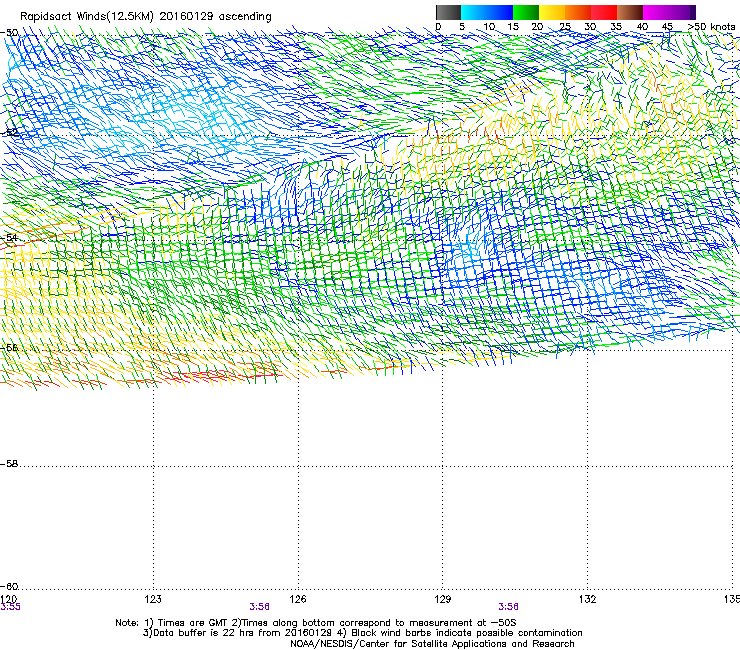
Task: Click the orange 25-30 knots color bar segment
Action: click(x=578, y=12)
